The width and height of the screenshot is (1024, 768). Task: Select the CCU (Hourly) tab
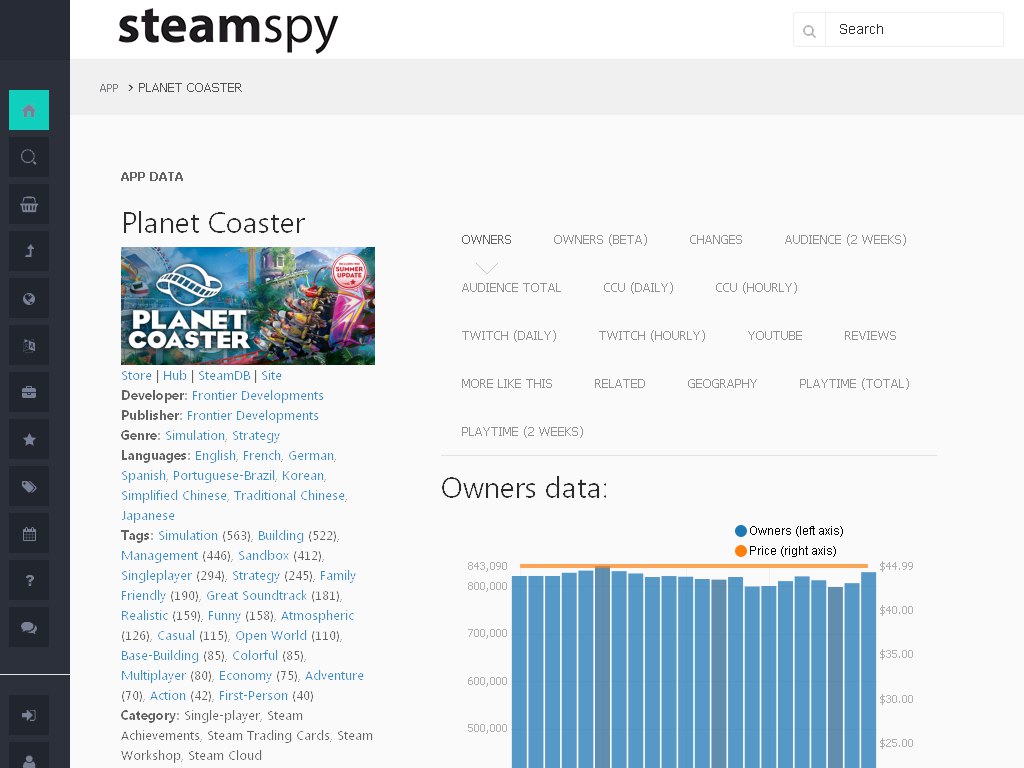click(x=756, y=287)
